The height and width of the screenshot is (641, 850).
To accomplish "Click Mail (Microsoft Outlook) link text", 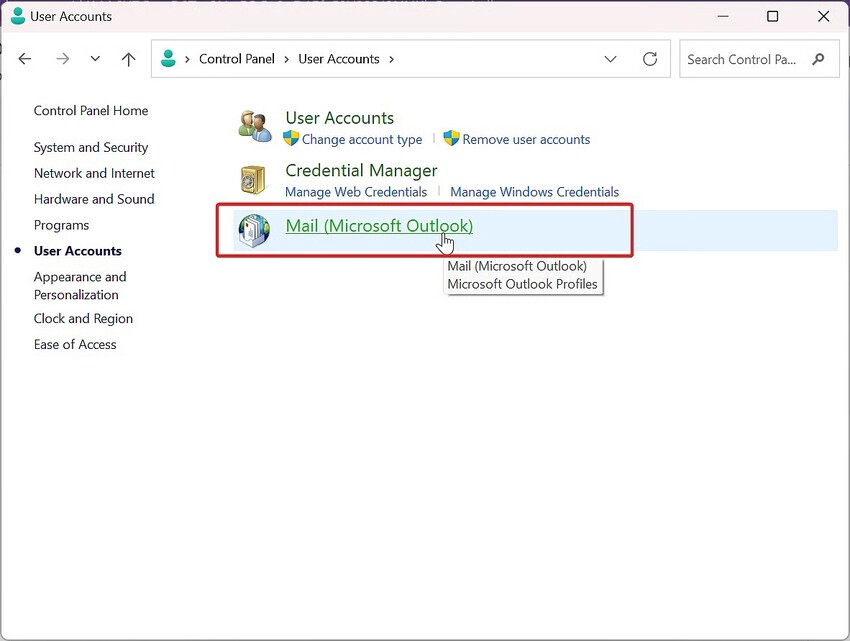I will pos(379,226).
